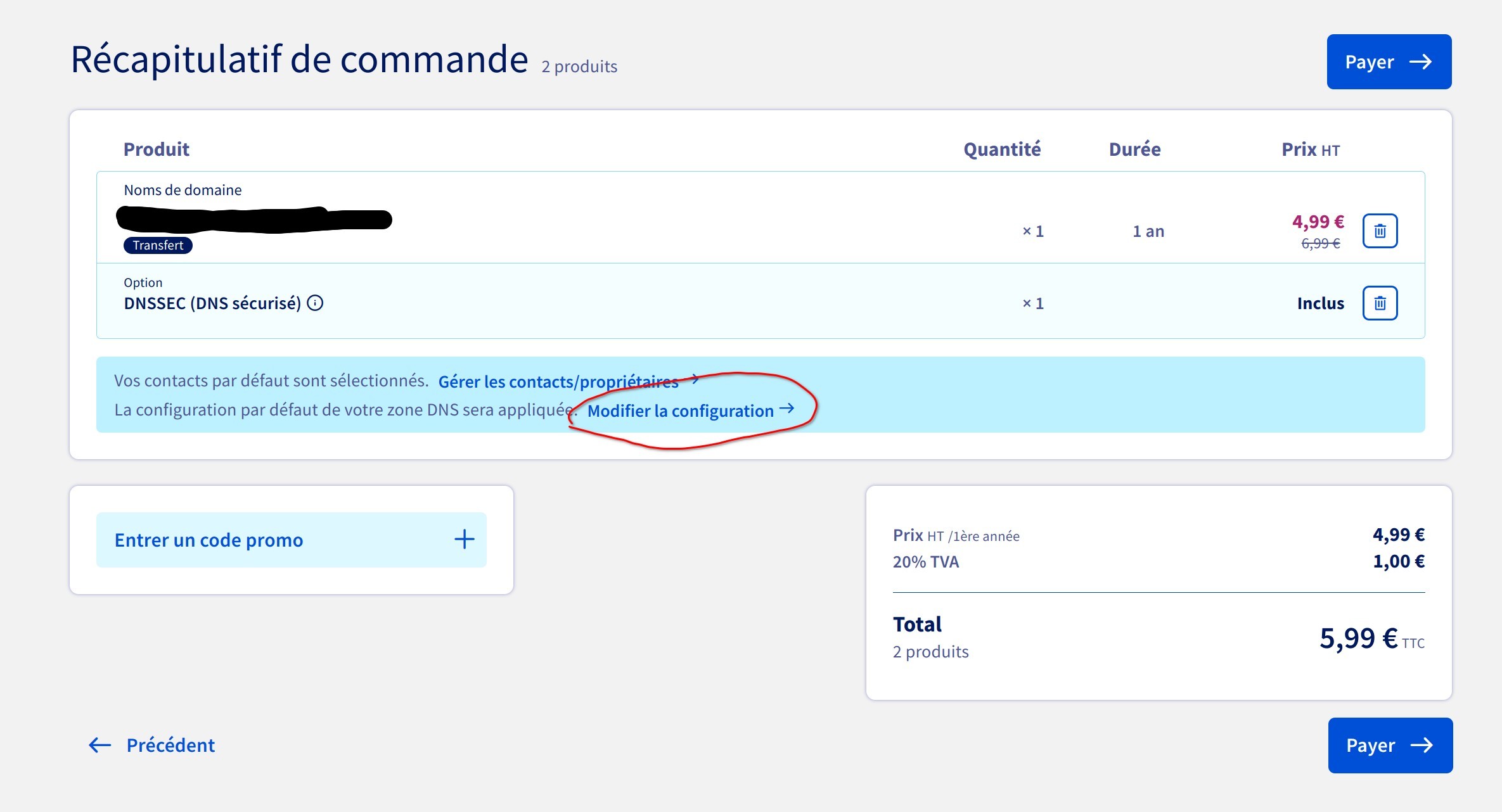Viewport: 1502px width, 812px height.
Task: Open Modifier la configuration link
Action: [x=680, y=411]
